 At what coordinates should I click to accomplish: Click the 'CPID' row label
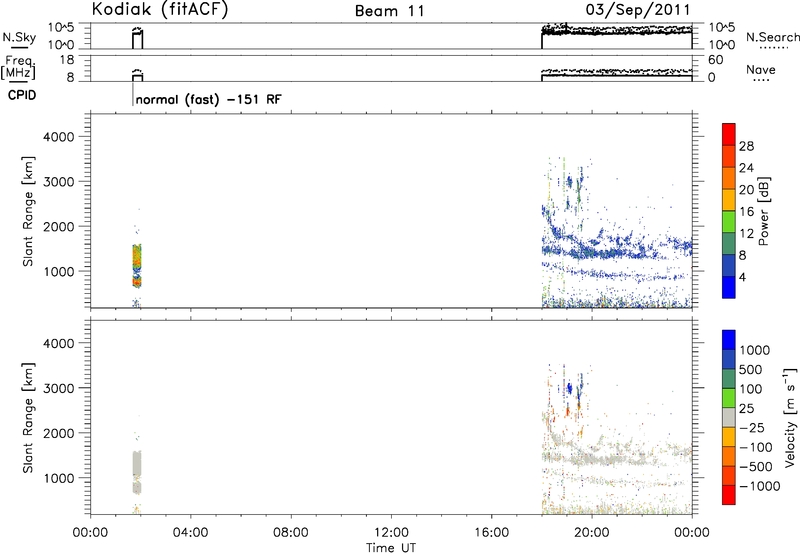(x=22, y=95)
